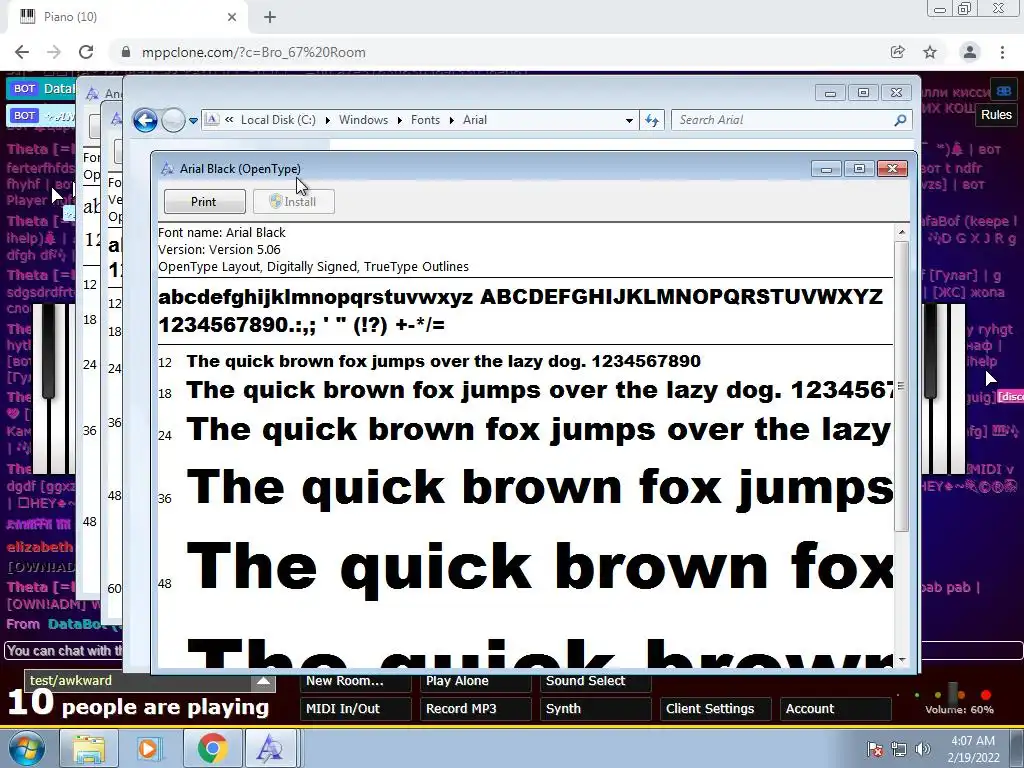Open recent locations dropdown beside forward arrow
1024x768 pixels.
(x=193, y=121)
